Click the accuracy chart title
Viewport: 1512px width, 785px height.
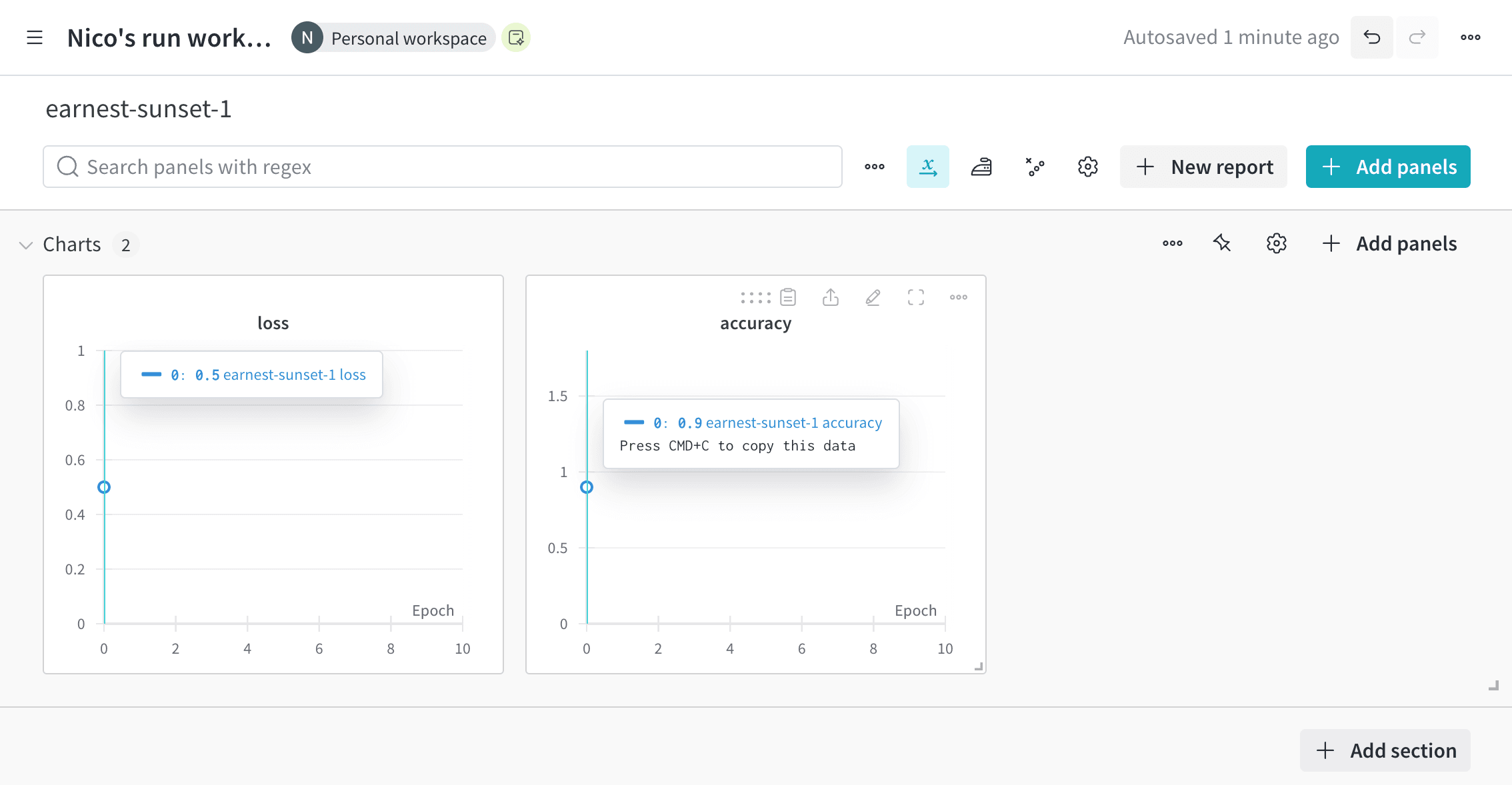coord(756,323)
